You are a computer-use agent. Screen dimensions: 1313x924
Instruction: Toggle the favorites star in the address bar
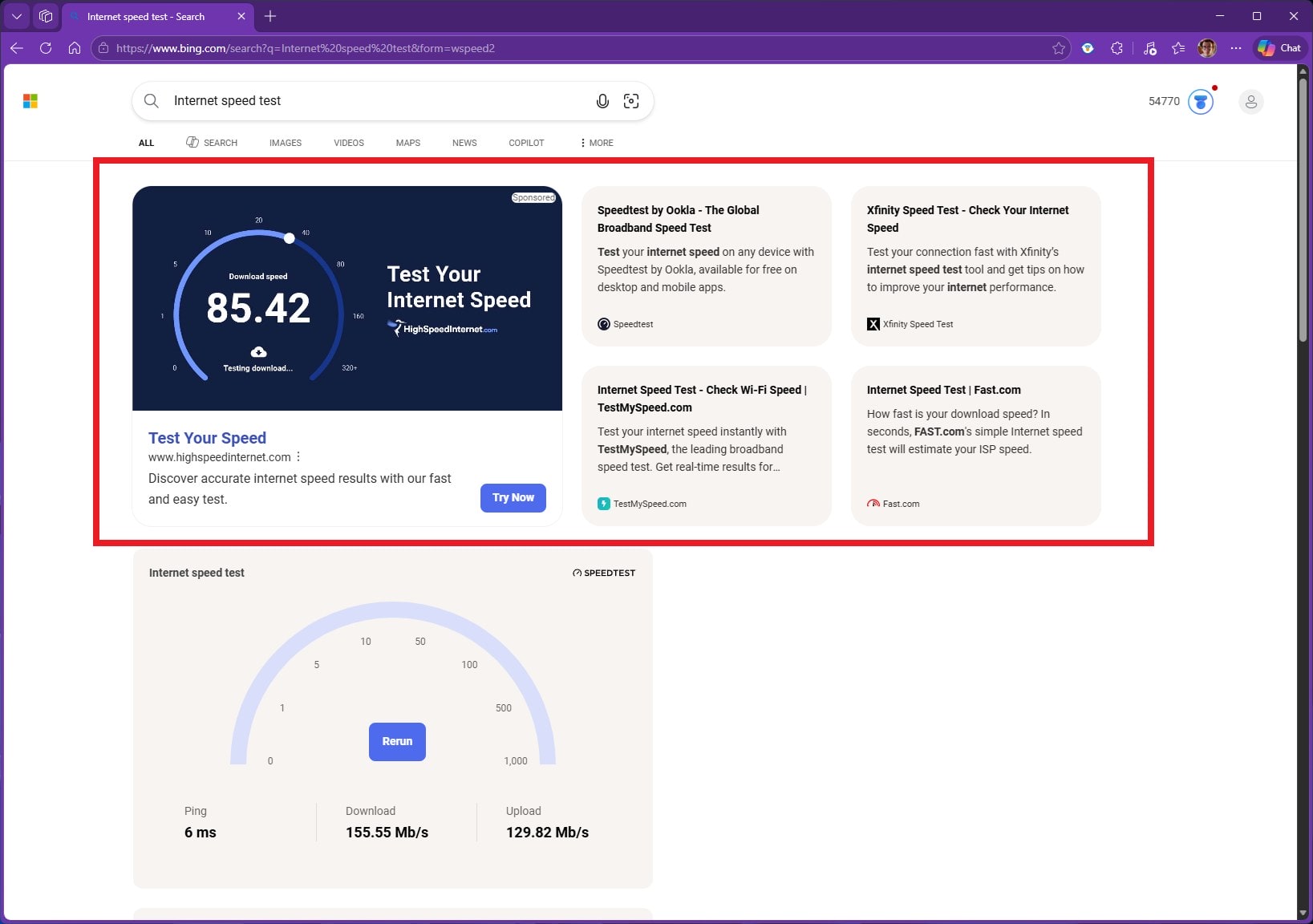(x=1060, y=48)
